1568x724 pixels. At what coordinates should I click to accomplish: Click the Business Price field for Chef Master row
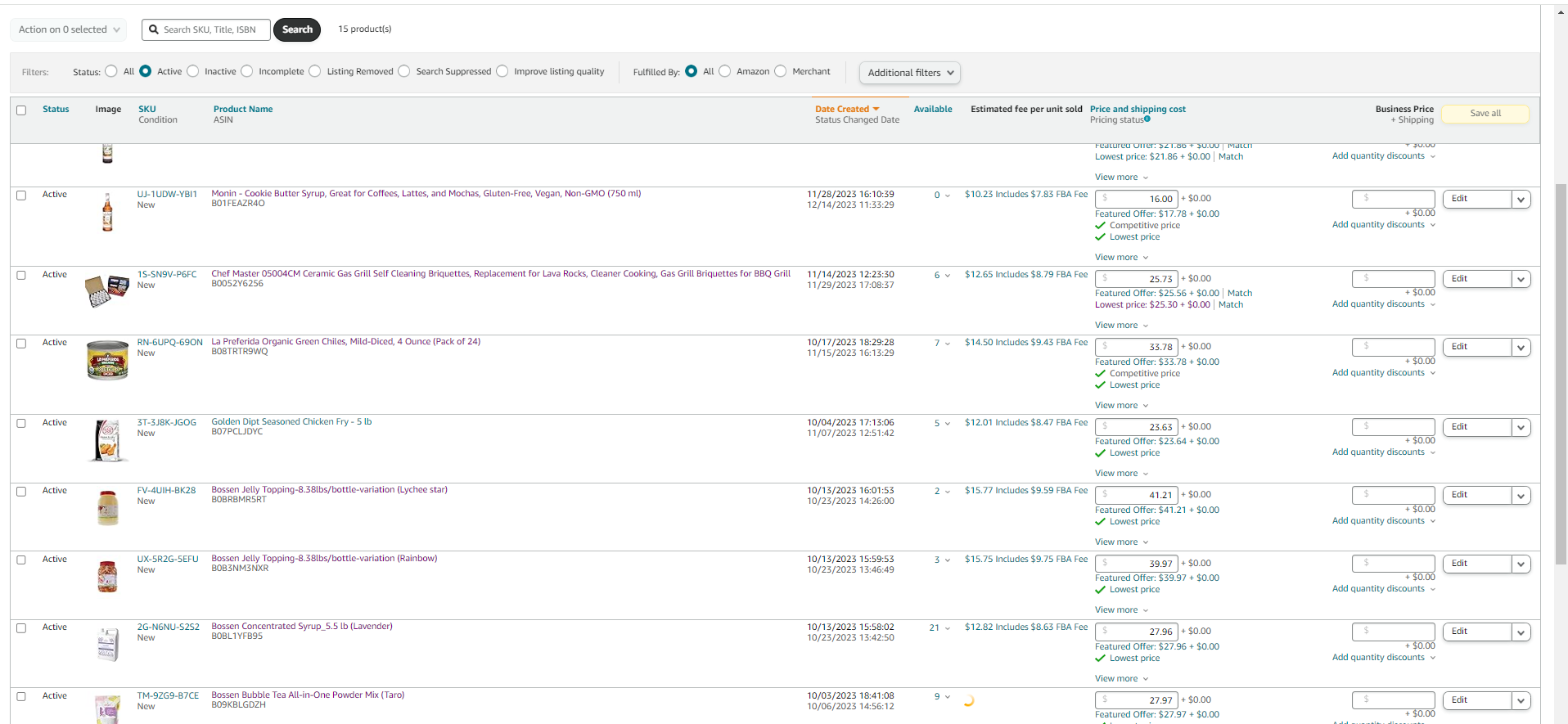[1394, 279]
